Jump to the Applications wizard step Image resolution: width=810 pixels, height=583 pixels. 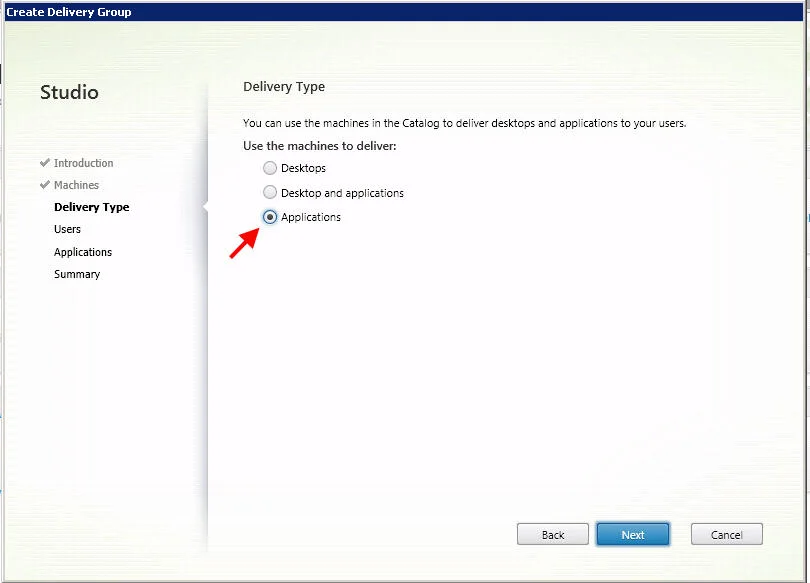pyautogui.click(x=83, y=252)
